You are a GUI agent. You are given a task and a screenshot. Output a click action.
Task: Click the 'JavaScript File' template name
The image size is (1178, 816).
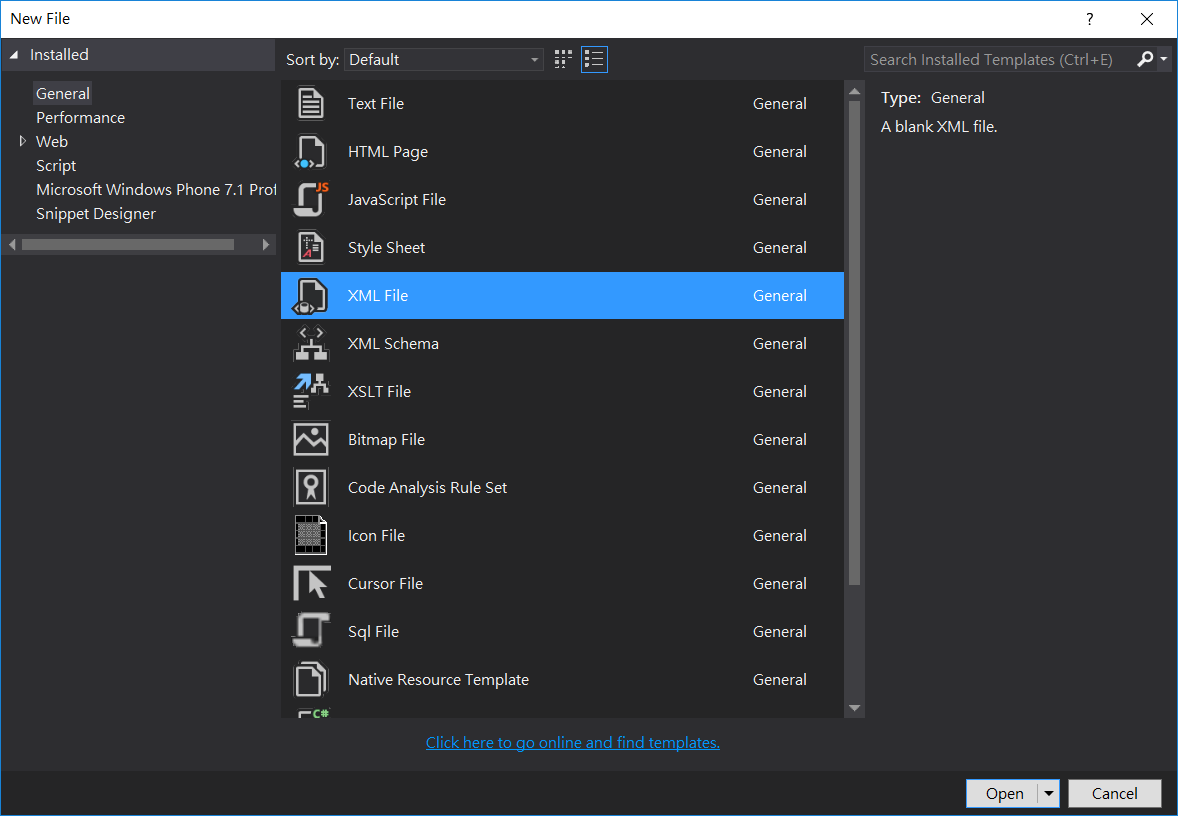[x=397, y=200]
